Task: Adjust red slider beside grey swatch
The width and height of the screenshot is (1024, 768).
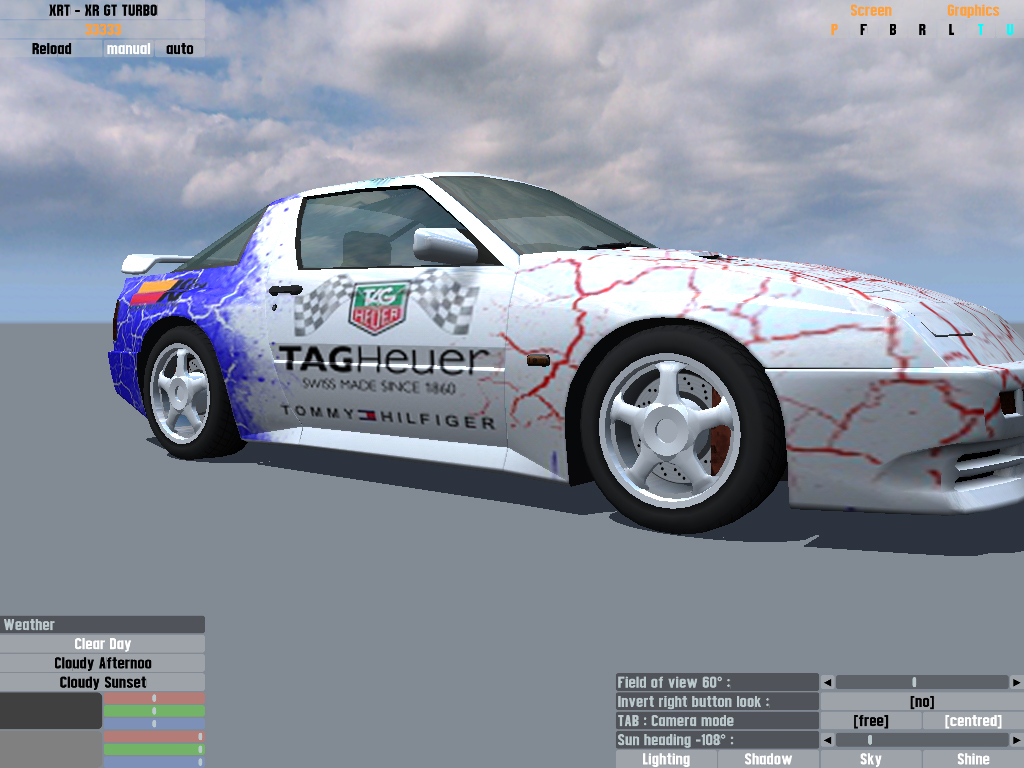Action: click(x=154, y=737)
